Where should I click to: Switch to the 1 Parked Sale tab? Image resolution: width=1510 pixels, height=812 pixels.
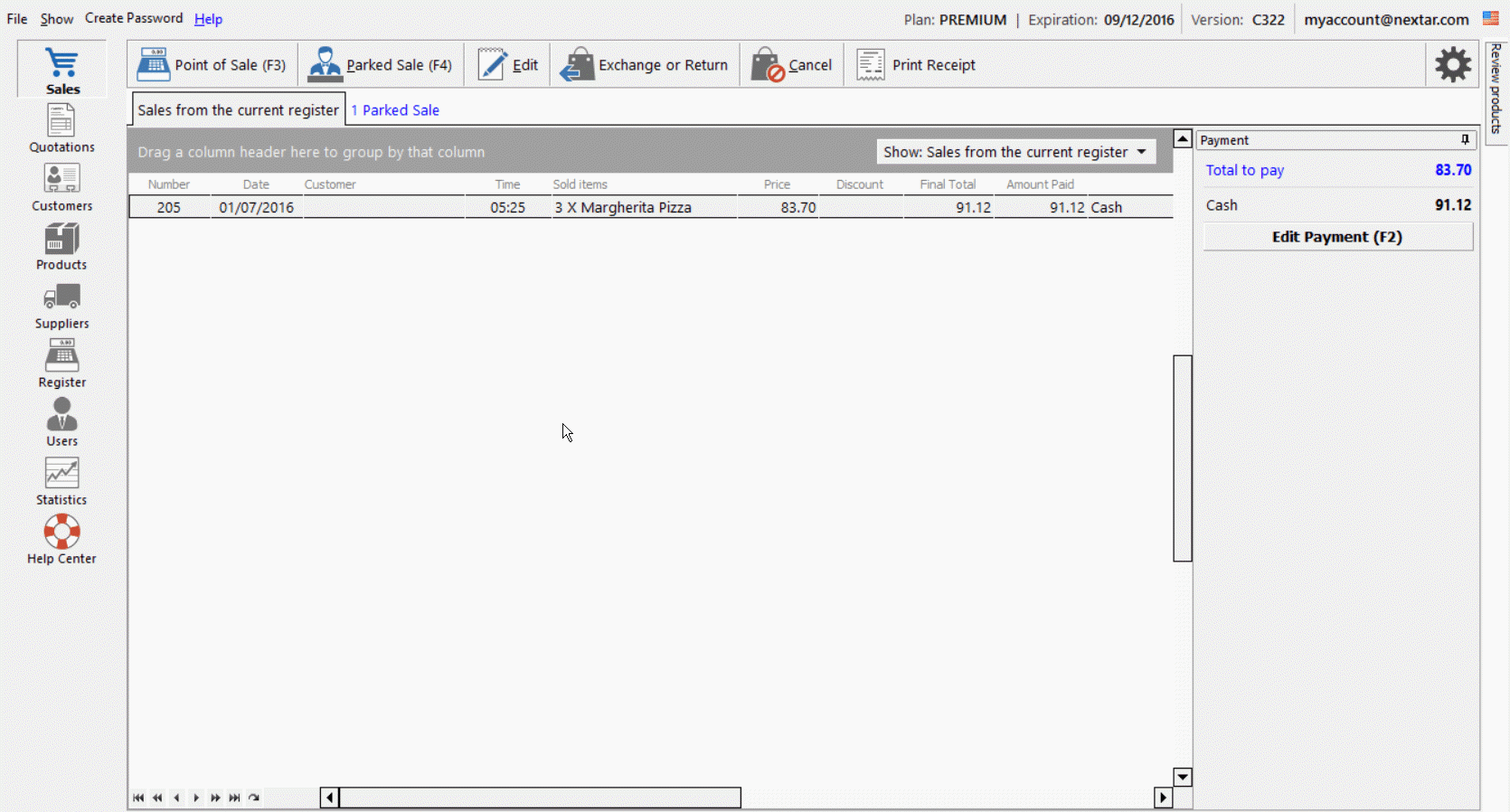click(x=395, y=110)
